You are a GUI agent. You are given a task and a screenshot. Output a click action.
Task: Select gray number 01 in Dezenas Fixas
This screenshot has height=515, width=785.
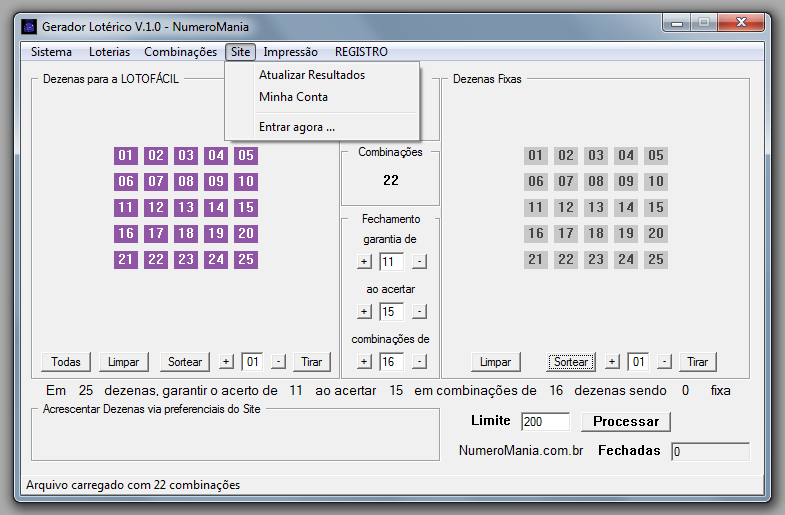(536, 155)
